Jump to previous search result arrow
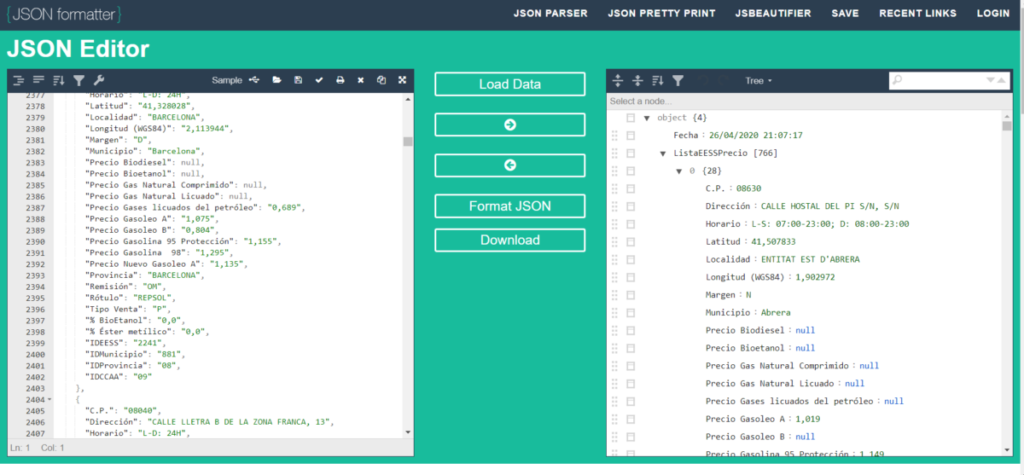Screen dimensions: 1024x475 coord(1000,80)
